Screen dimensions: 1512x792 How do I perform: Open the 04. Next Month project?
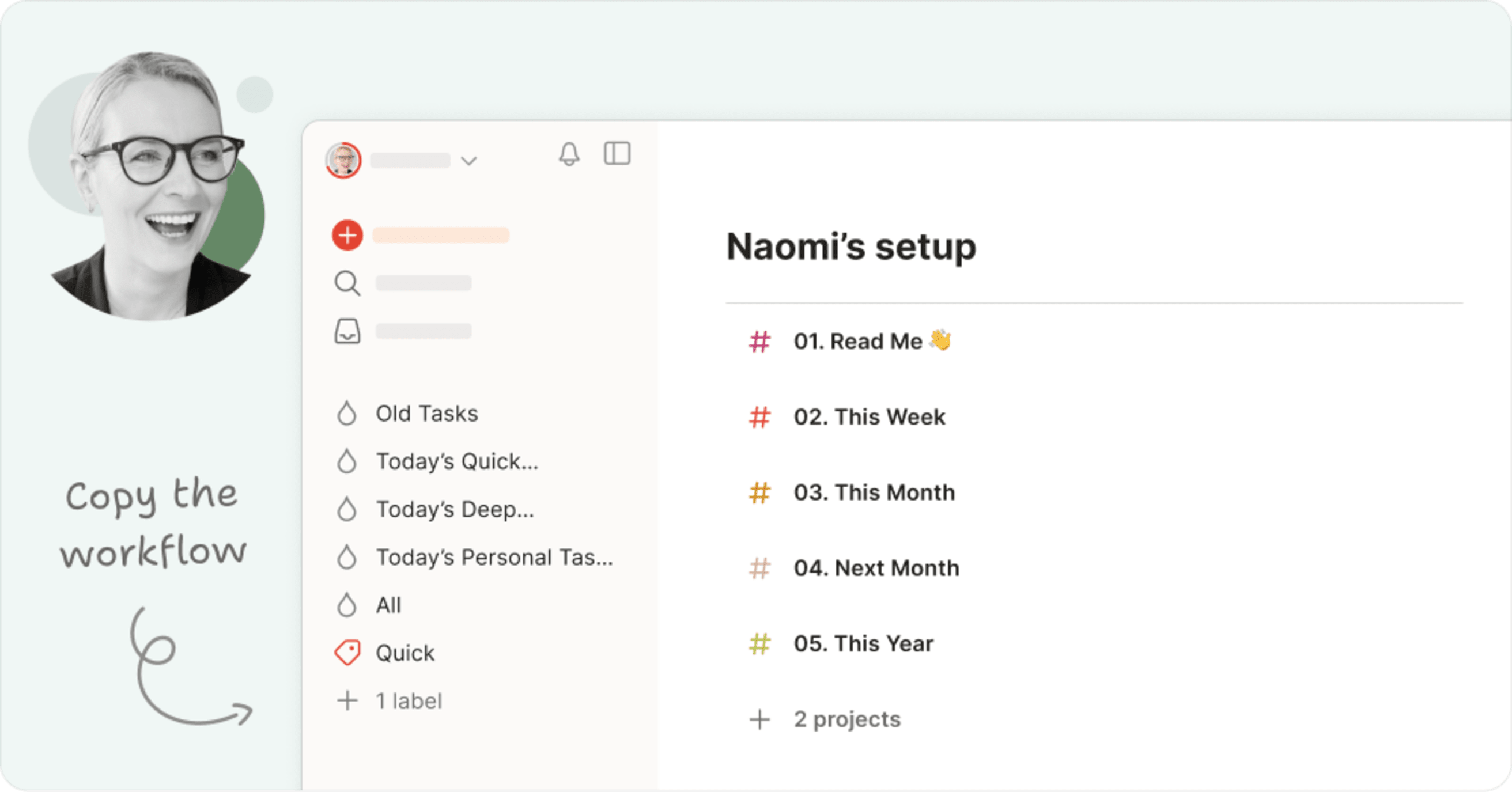(x=876, y=569)
